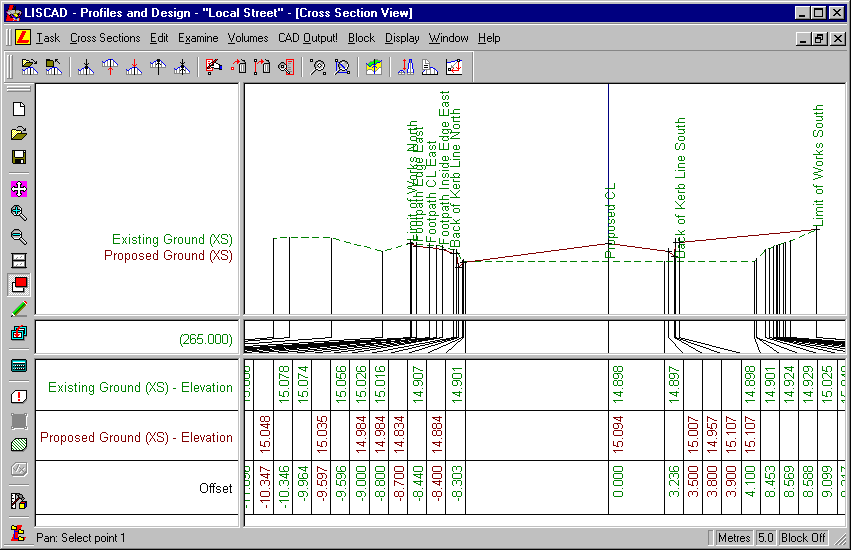This screenshot has width=851, height=550.
Task: Open the Volumes menu
Action: click(x=247, y=38)
